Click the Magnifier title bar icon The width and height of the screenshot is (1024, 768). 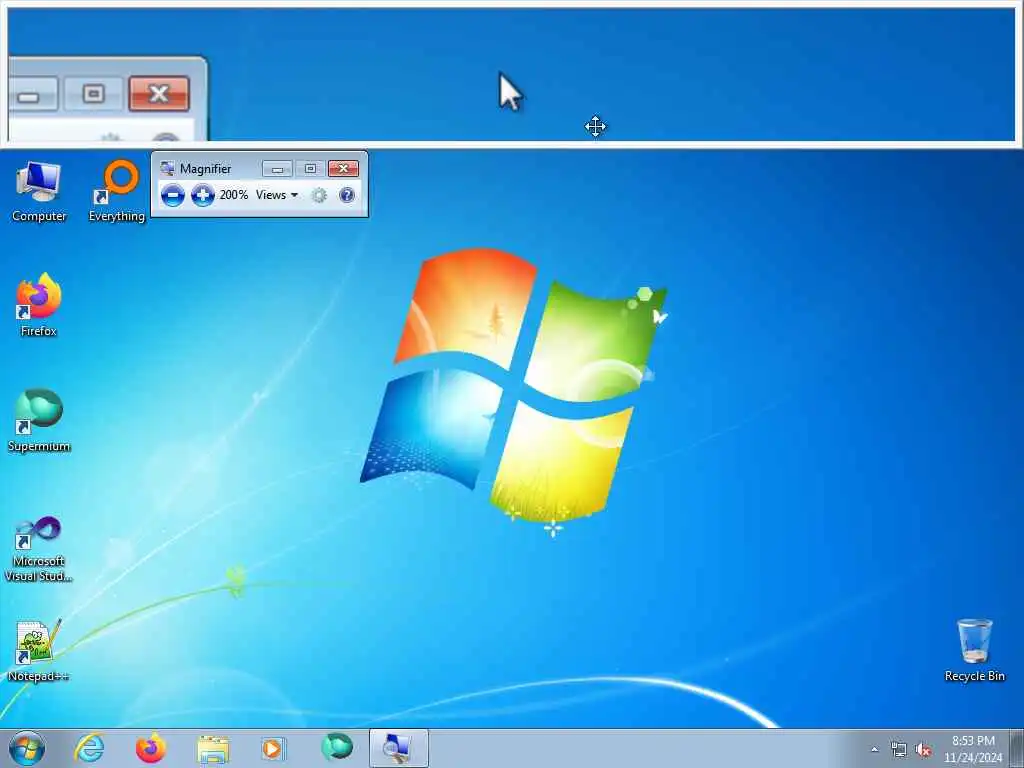coord(167,168)
